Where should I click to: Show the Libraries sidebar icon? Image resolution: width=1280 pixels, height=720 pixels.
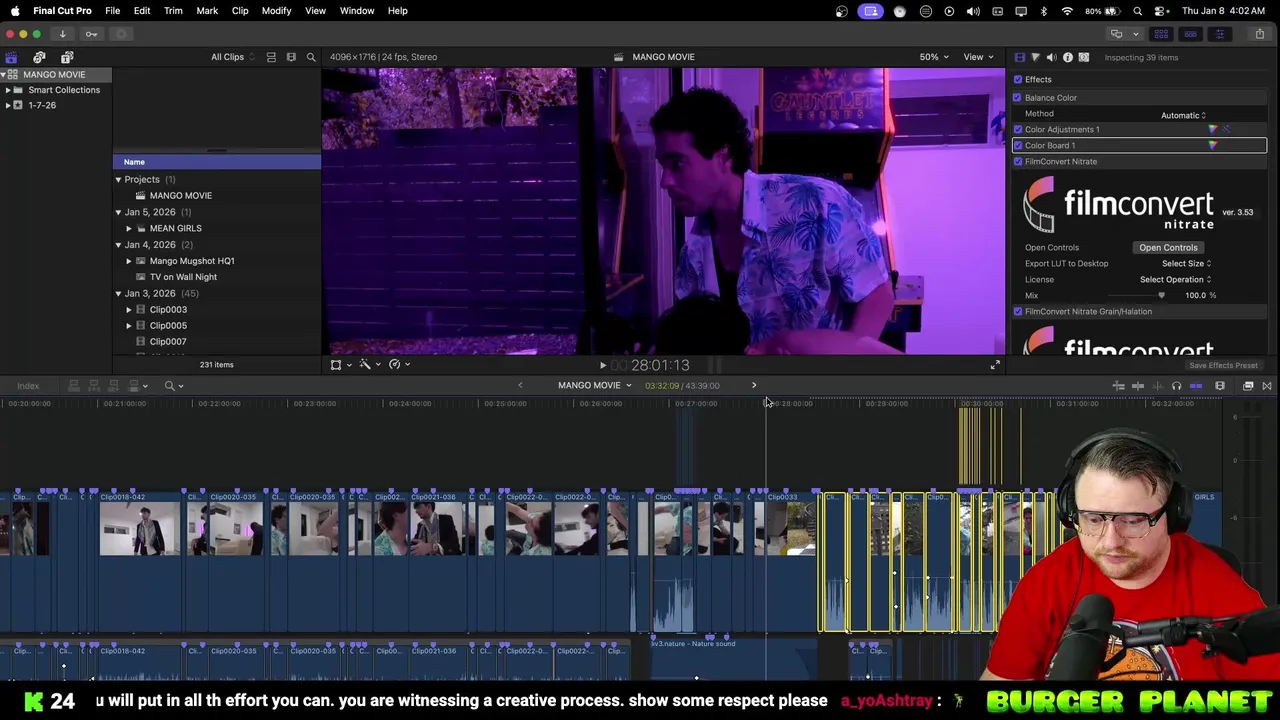(11, 57)
